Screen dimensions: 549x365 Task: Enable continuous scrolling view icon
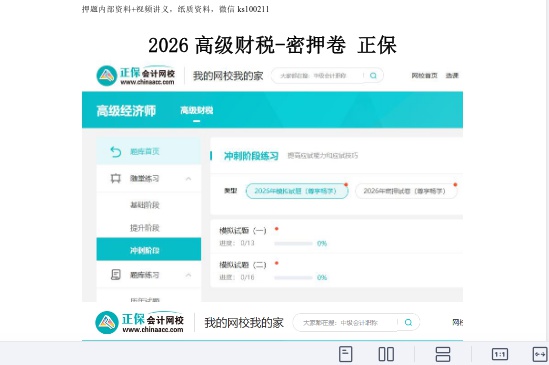tap(443, 354)
